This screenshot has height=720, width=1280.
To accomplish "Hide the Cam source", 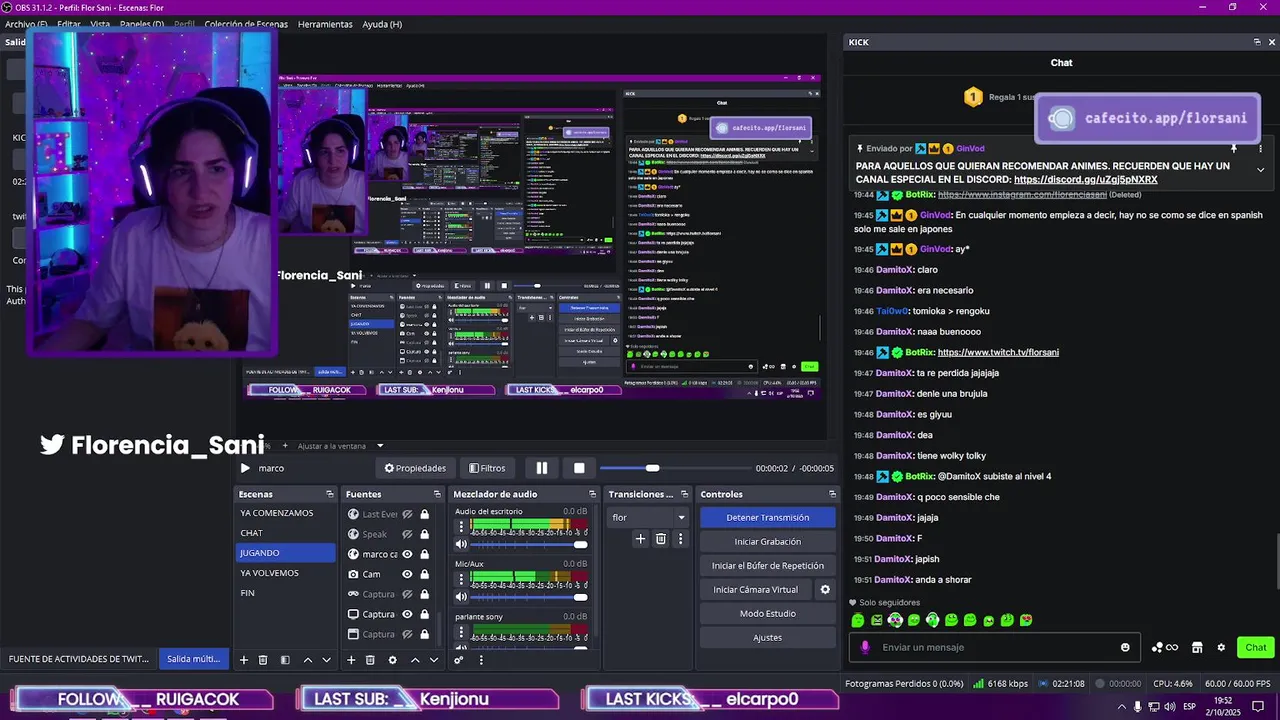I will (x=407, y=574).
